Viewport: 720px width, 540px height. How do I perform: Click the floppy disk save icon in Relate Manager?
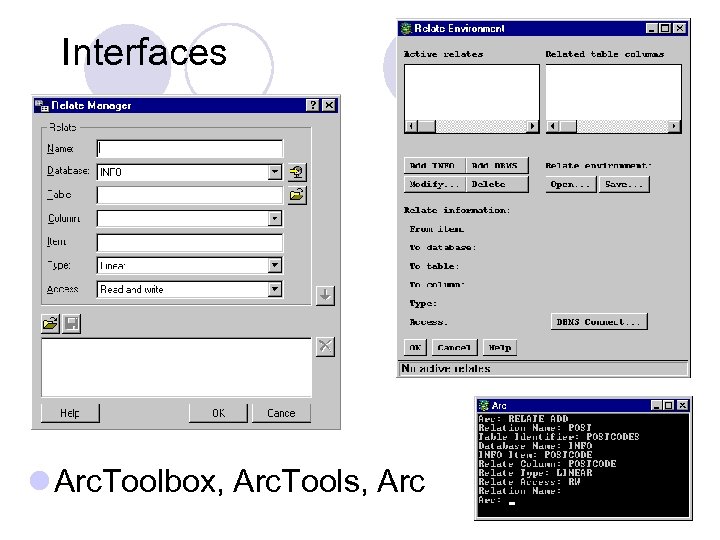coord(72,324)
